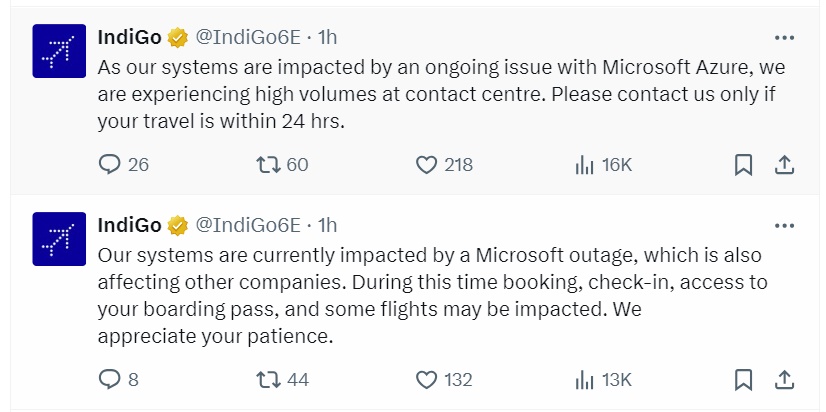This screenshot has height=412, width=826.
Task: Share the Microsoft outage tweet
Action: coord(785,380)
